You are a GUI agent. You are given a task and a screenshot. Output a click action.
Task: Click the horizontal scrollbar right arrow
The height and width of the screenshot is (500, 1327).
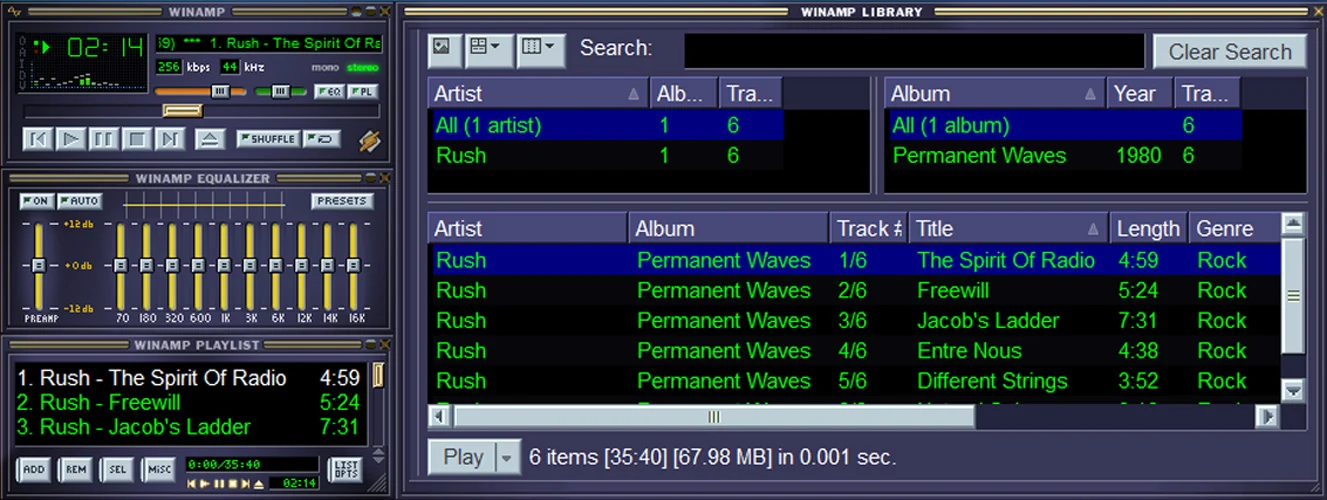(x=1267, y=416)
